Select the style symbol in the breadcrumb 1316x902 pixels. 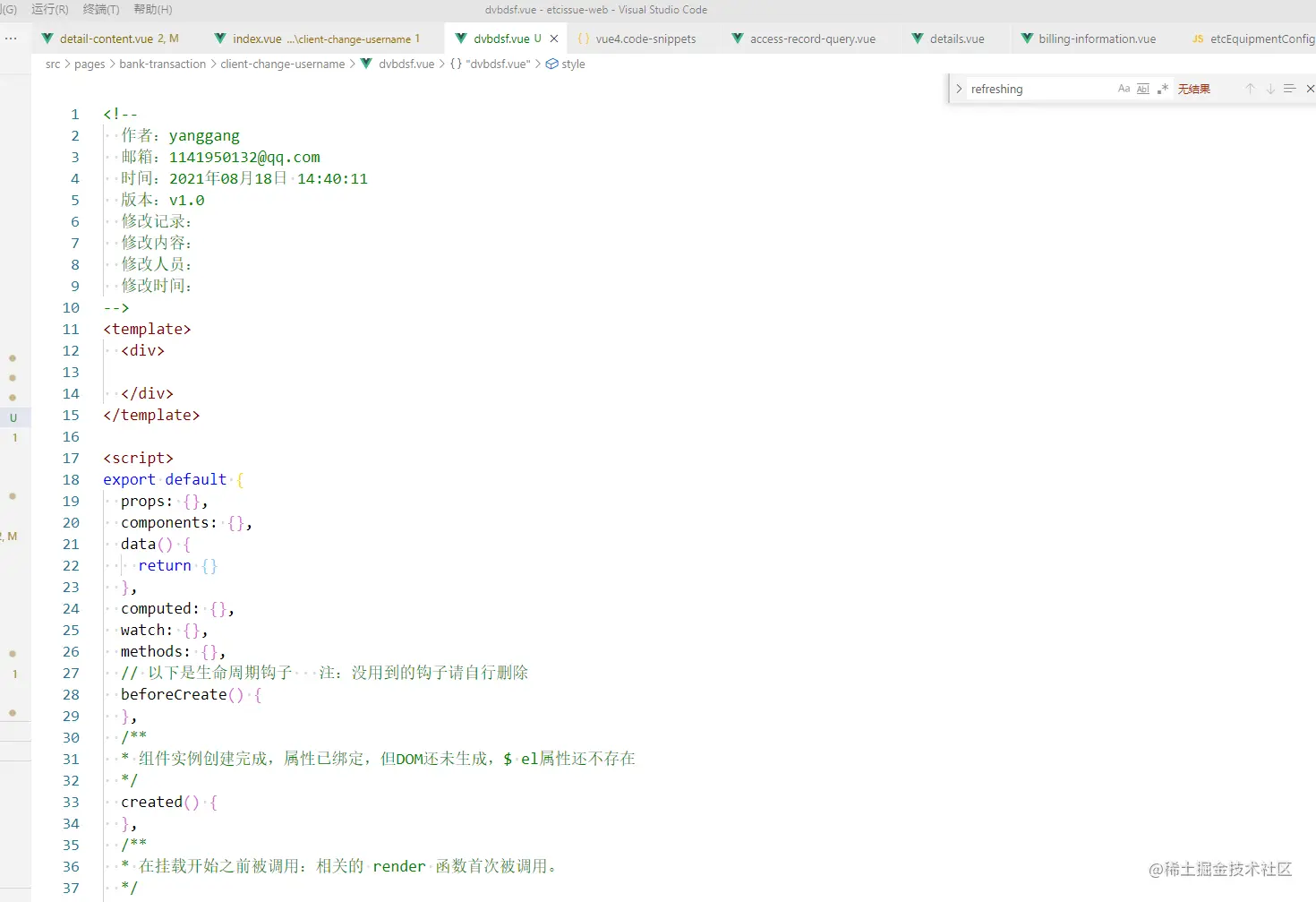572,64
